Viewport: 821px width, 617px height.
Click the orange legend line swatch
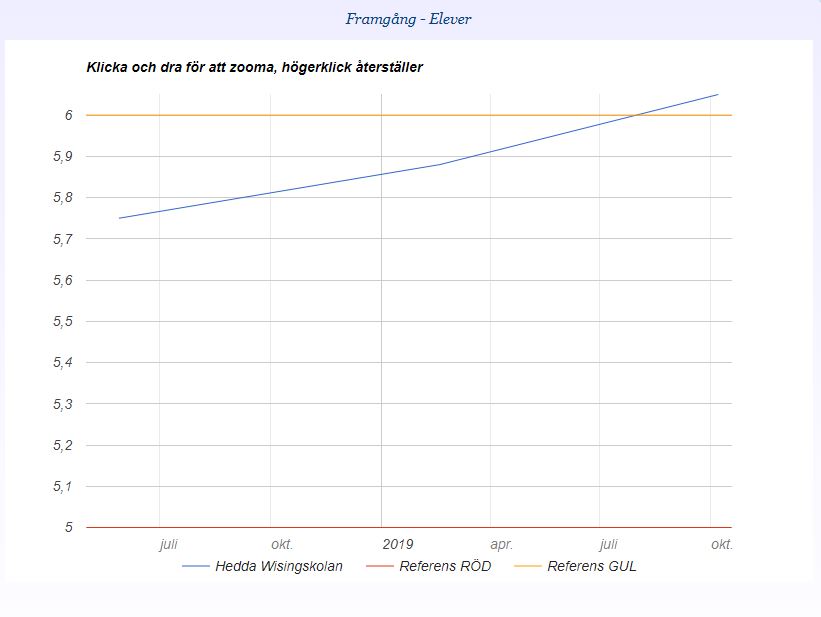pos(527,567)
